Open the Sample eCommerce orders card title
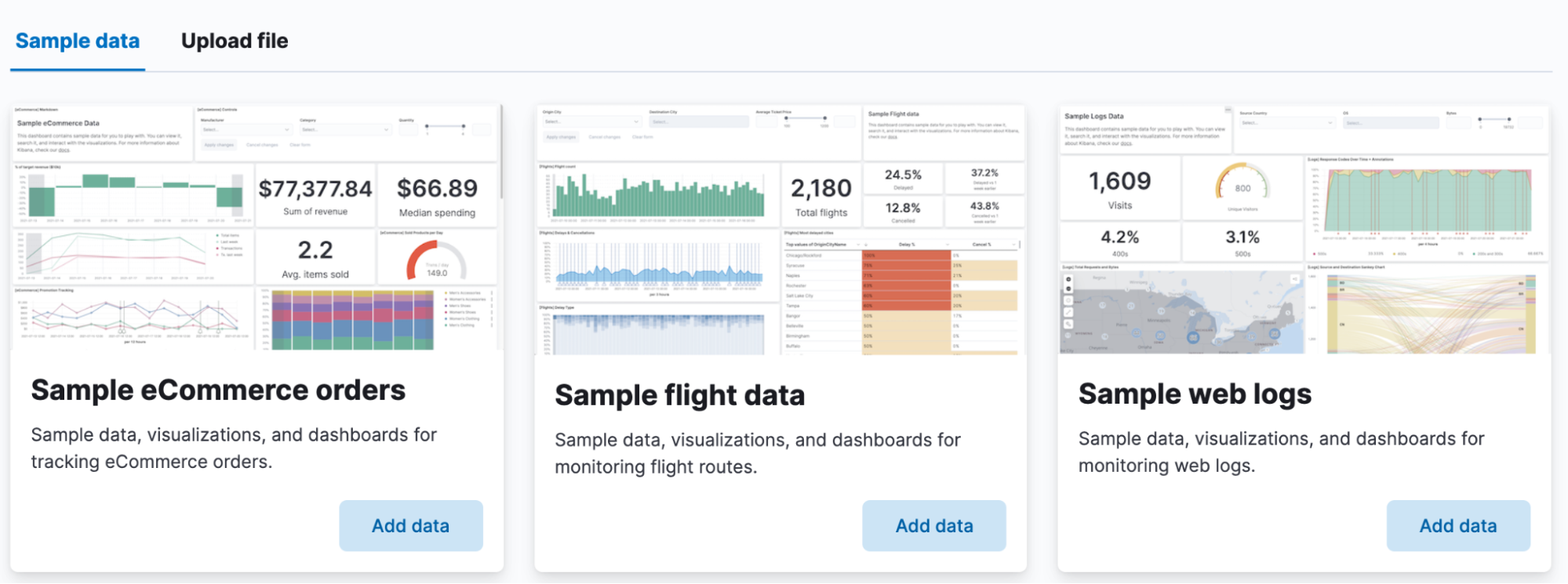This screenshot has height=584, width=1568. (x=218, y=390)
